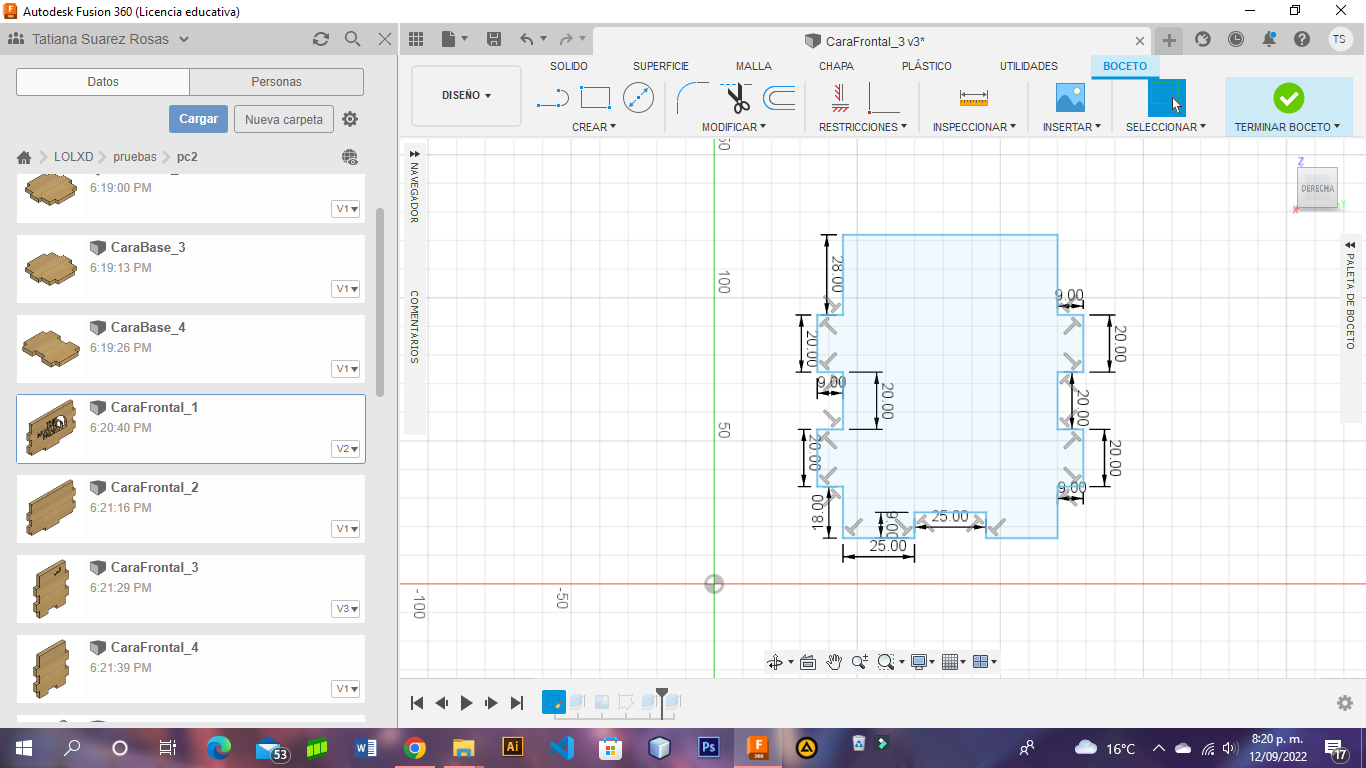The image size is (1366, 768).
Task: View notifications bell
Action: point(1269,39)
